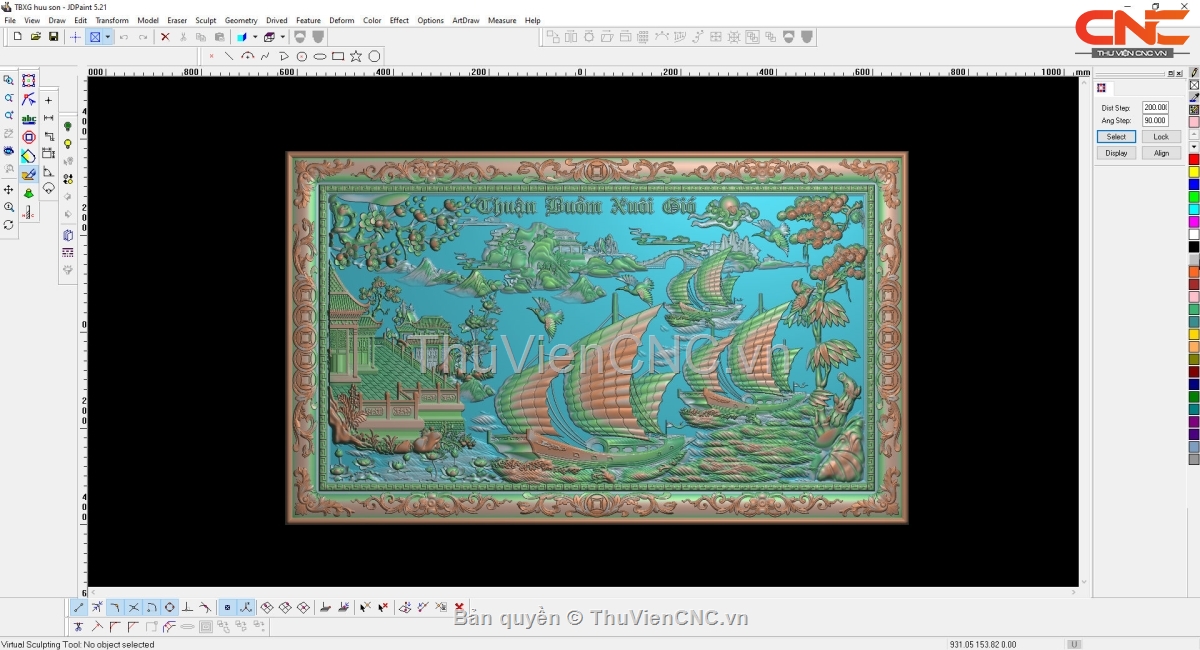Viewport: 1200px width, 650px height.
Task: Pick the yellow color swatch
Action: point(1194,172)
